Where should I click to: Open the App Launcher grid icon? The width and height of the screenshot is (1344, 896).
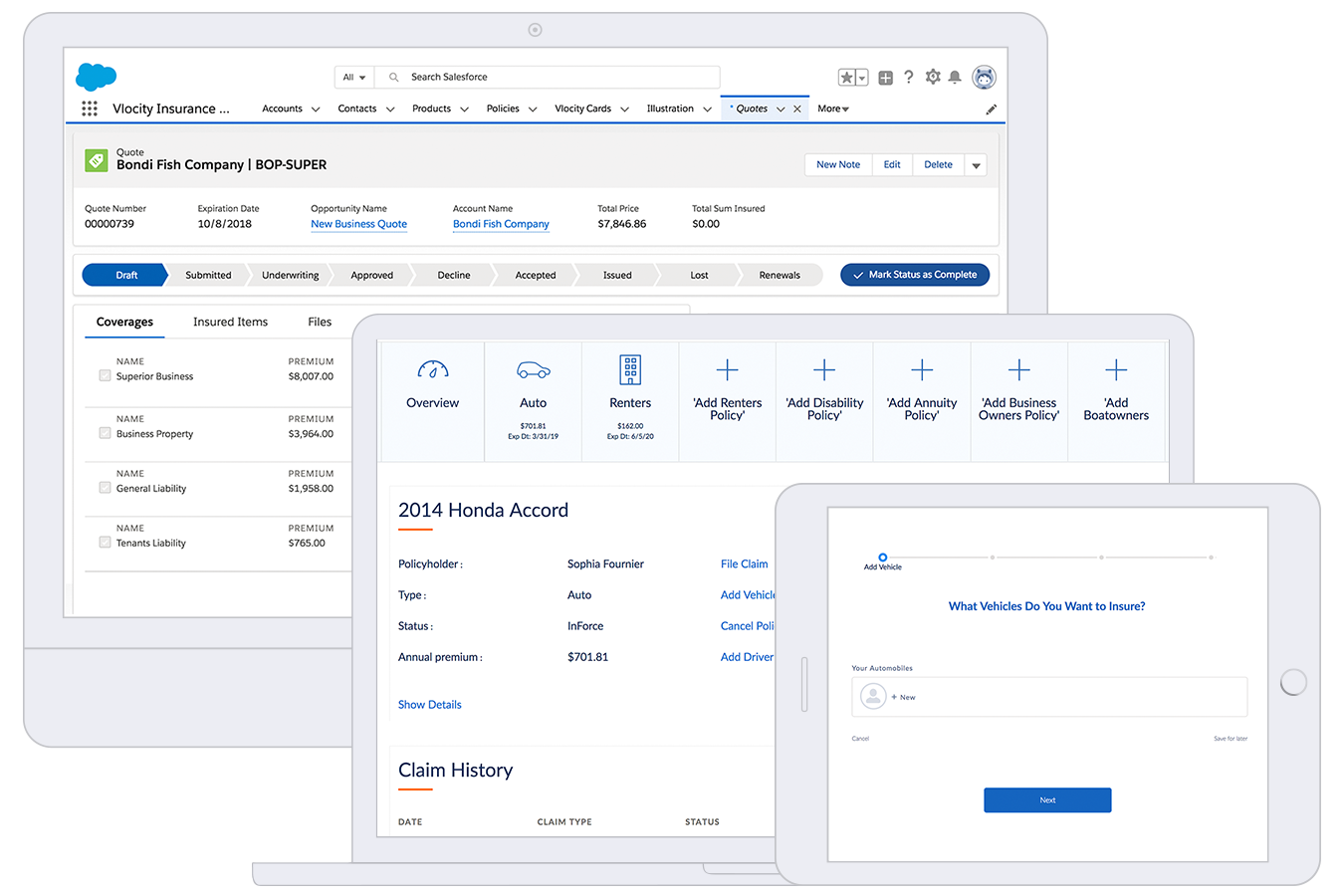pyautogui.click(x=90, y=109)
